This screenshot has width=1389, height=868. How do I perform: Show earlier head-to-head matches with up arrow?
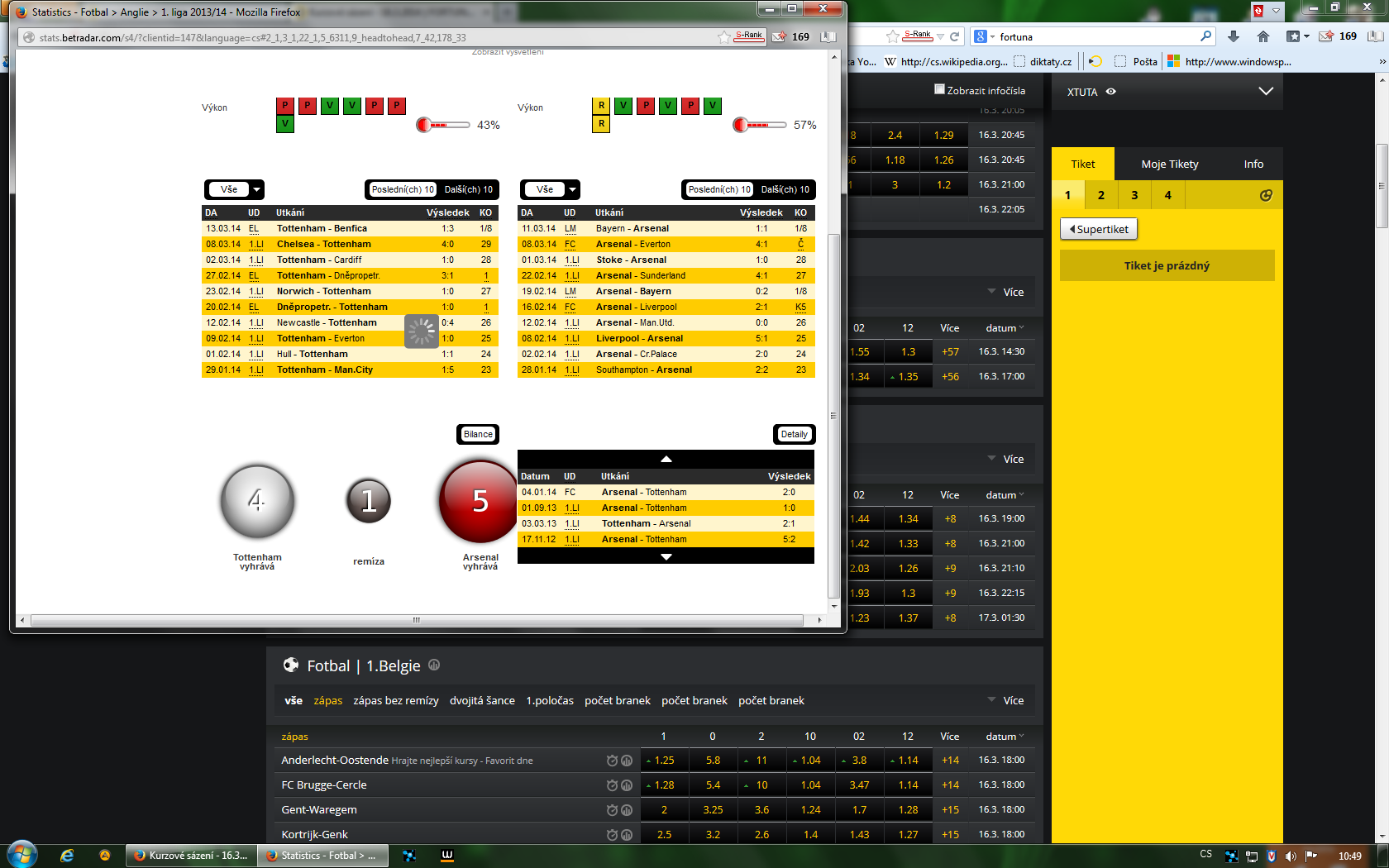point(666,459)
